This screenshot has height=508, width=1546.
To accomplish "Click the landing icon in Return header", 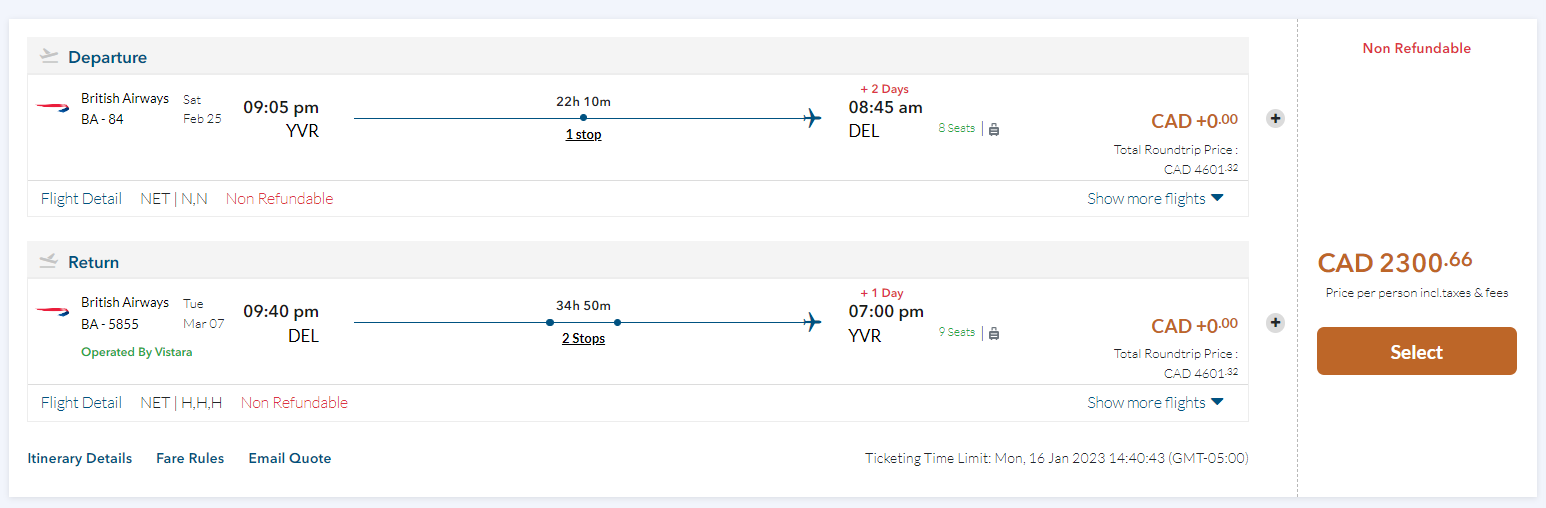I will (x=49, y=261).
